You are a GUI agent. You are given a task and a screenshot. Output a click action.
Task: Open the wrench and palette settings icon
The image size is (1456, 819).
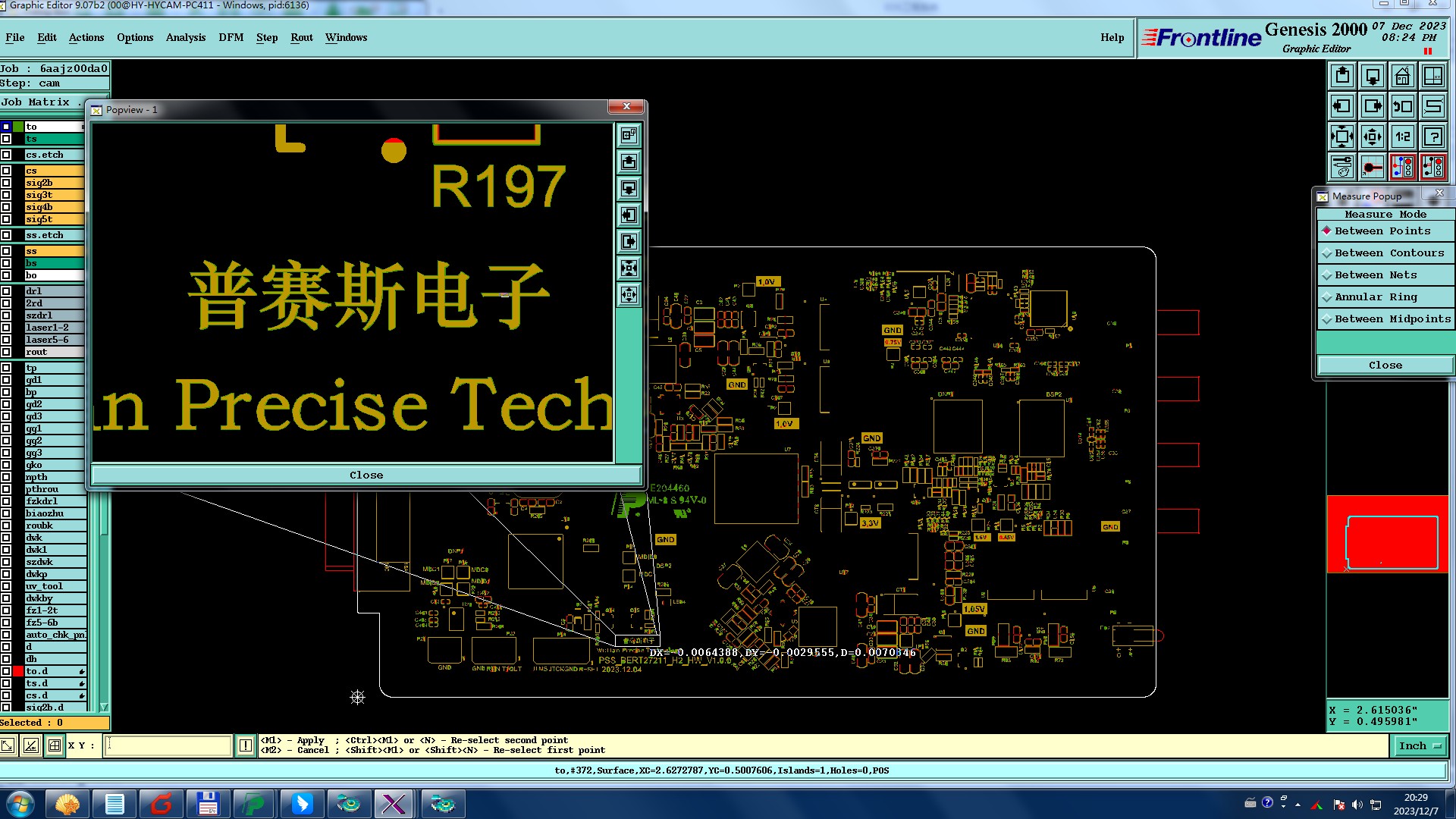1342,167
